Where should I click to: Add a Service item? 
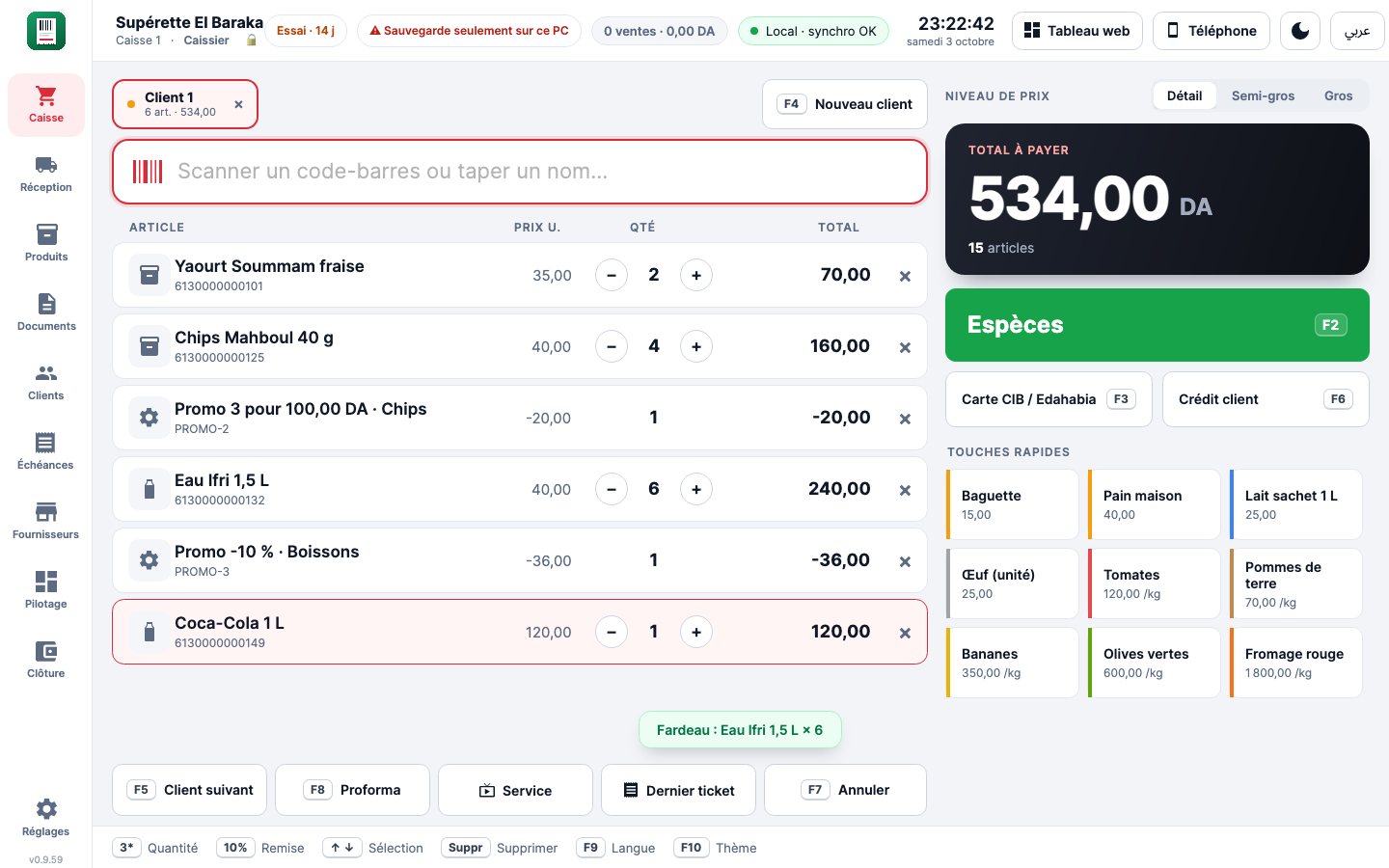pos(516,790)
